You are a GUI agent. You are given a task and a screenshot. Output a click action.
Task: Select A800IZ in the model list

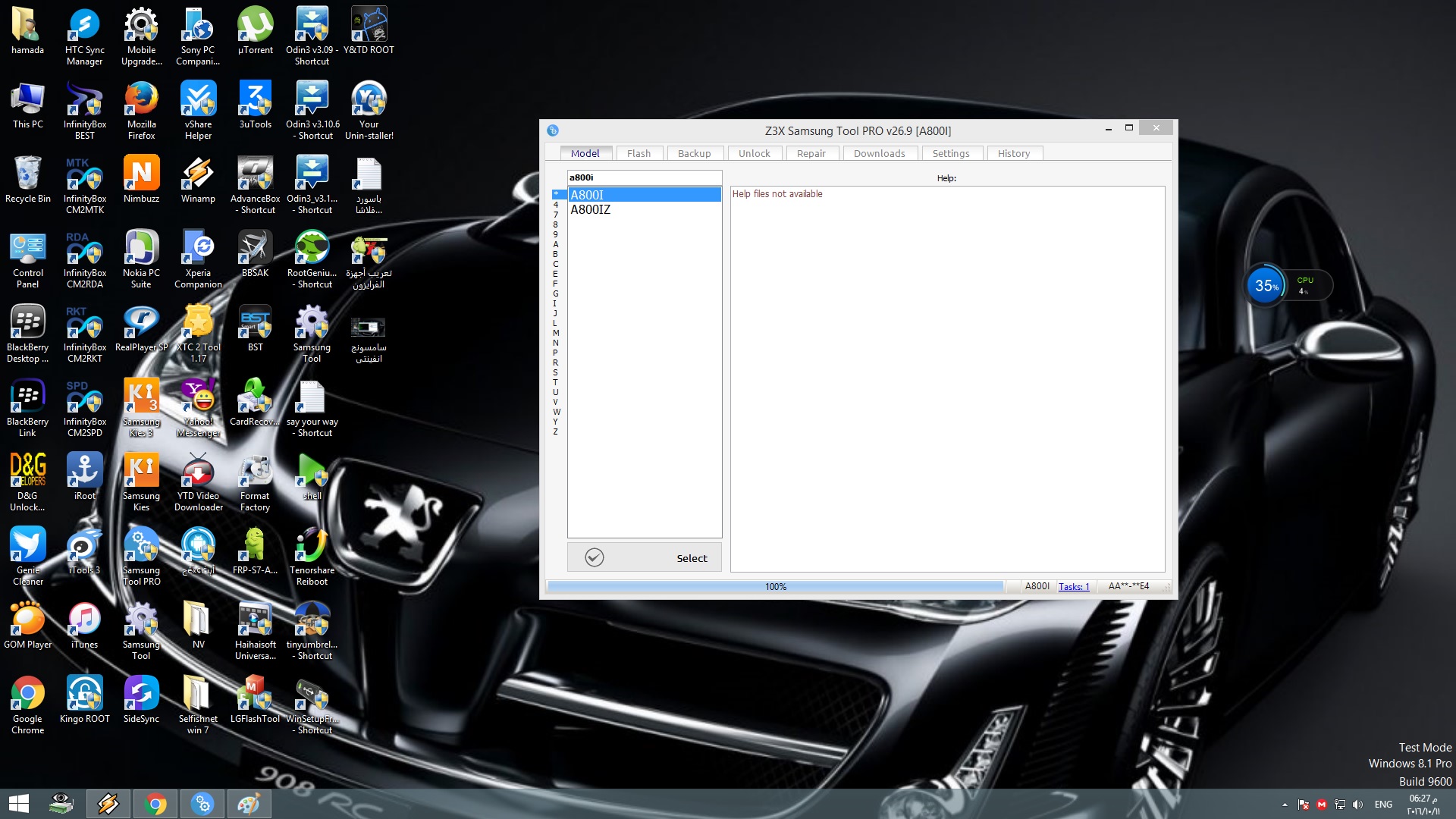(x=645, y=209)
